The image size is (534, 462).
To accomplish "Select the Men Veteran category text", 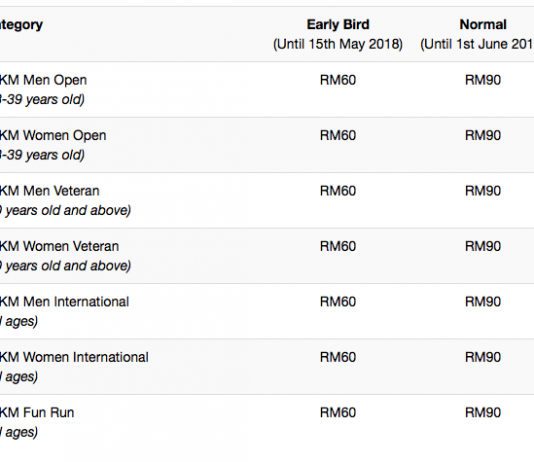I will pos(50,191).
